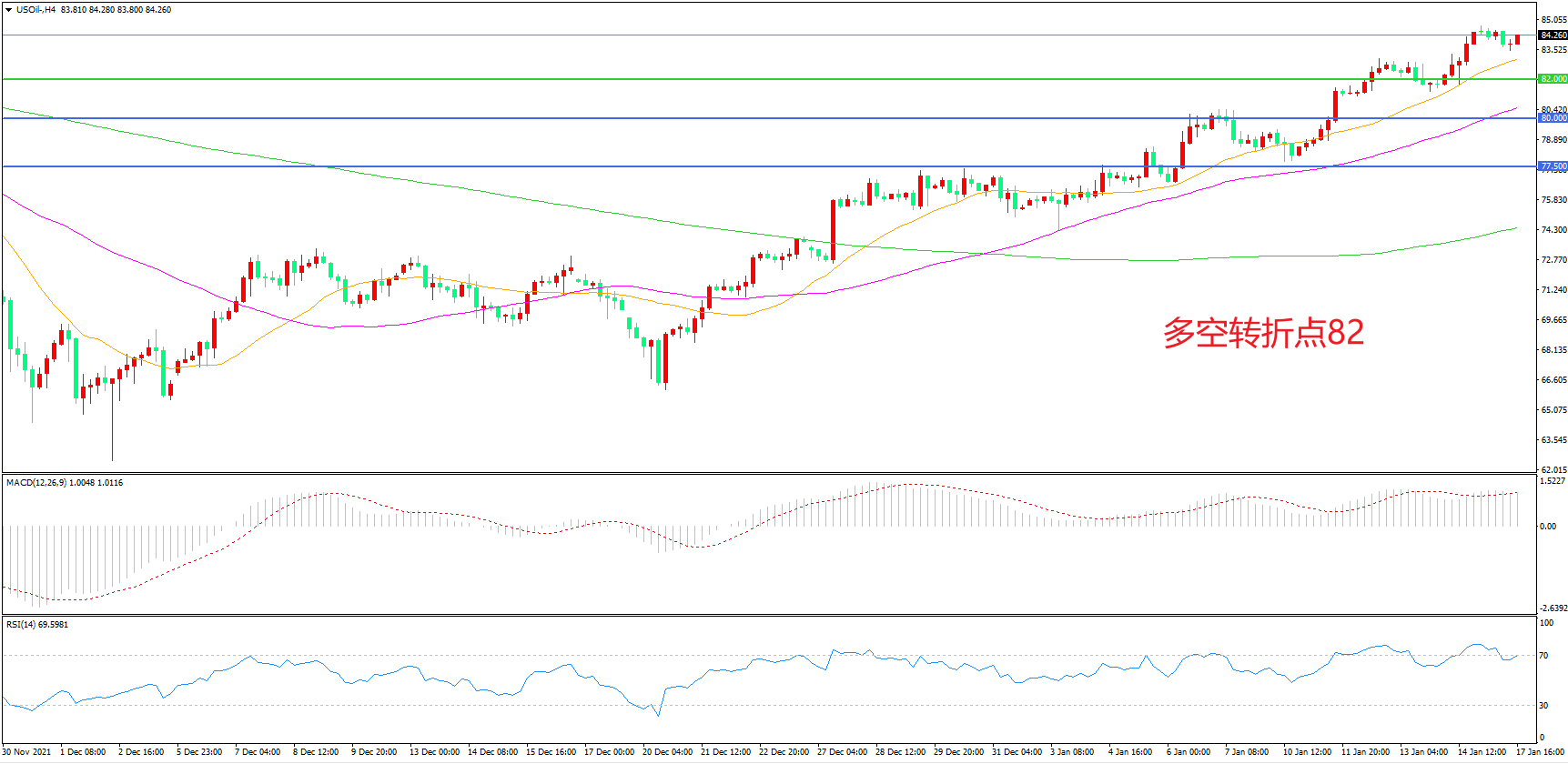
Task: Click the blue 80.000 price level tag
Action: [1553, 118]
